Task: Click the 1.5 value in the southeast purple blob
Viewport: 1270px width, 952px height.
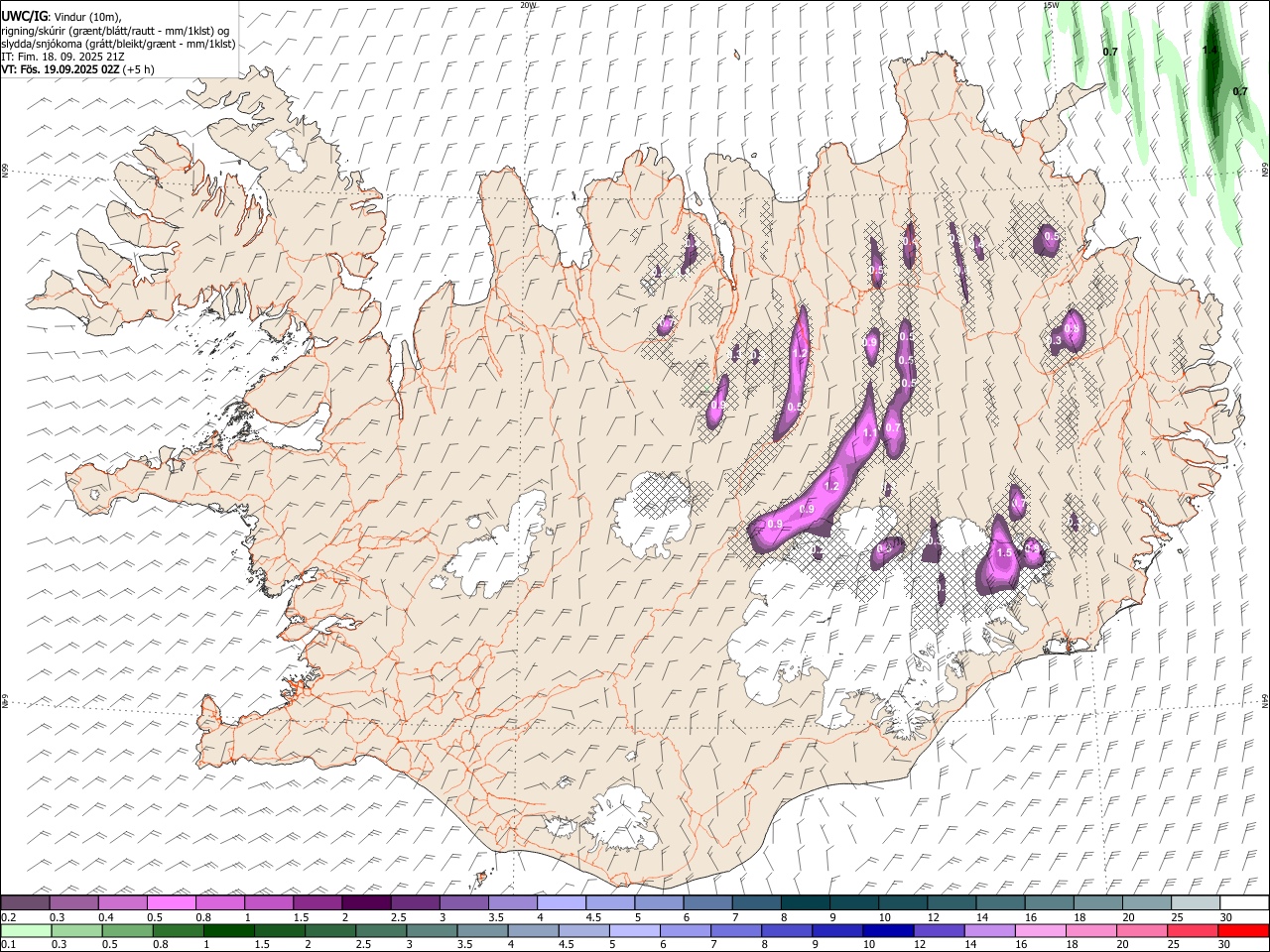Action: click(1004, 552)
